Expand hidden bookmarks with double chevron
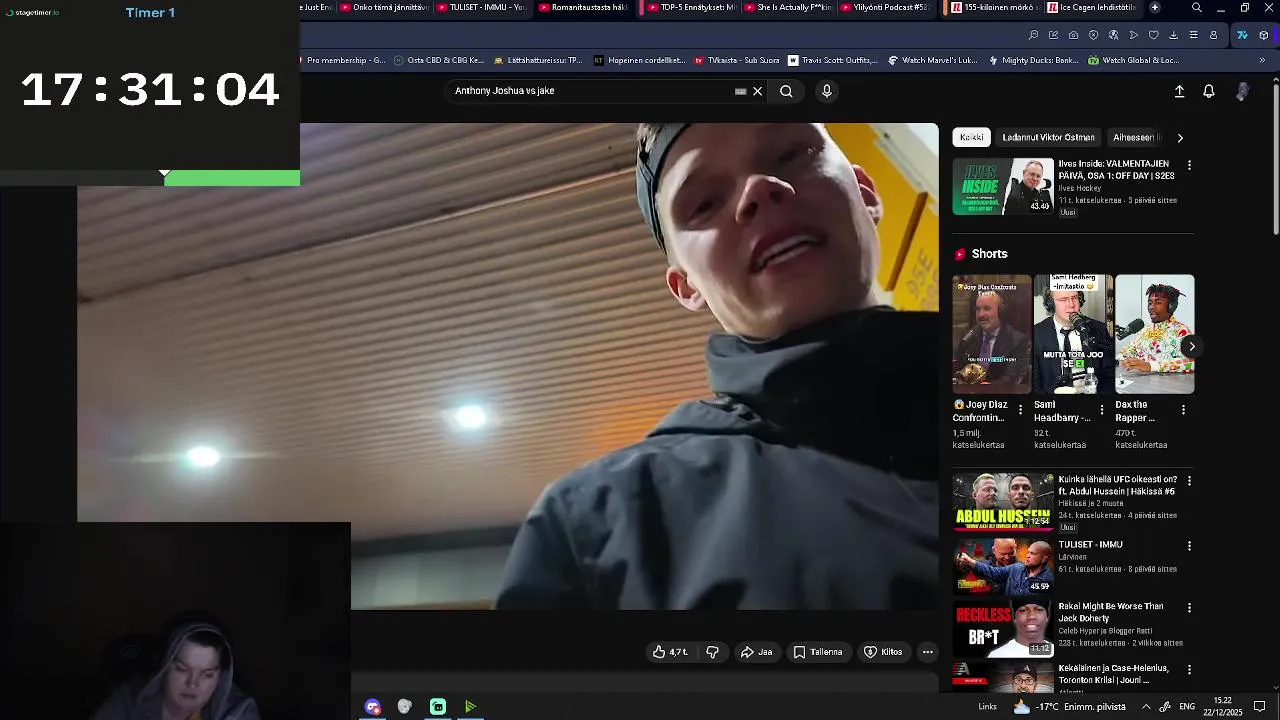Image resolution: width=1280 pixels, height=720 pixels. click(1262, 60)
